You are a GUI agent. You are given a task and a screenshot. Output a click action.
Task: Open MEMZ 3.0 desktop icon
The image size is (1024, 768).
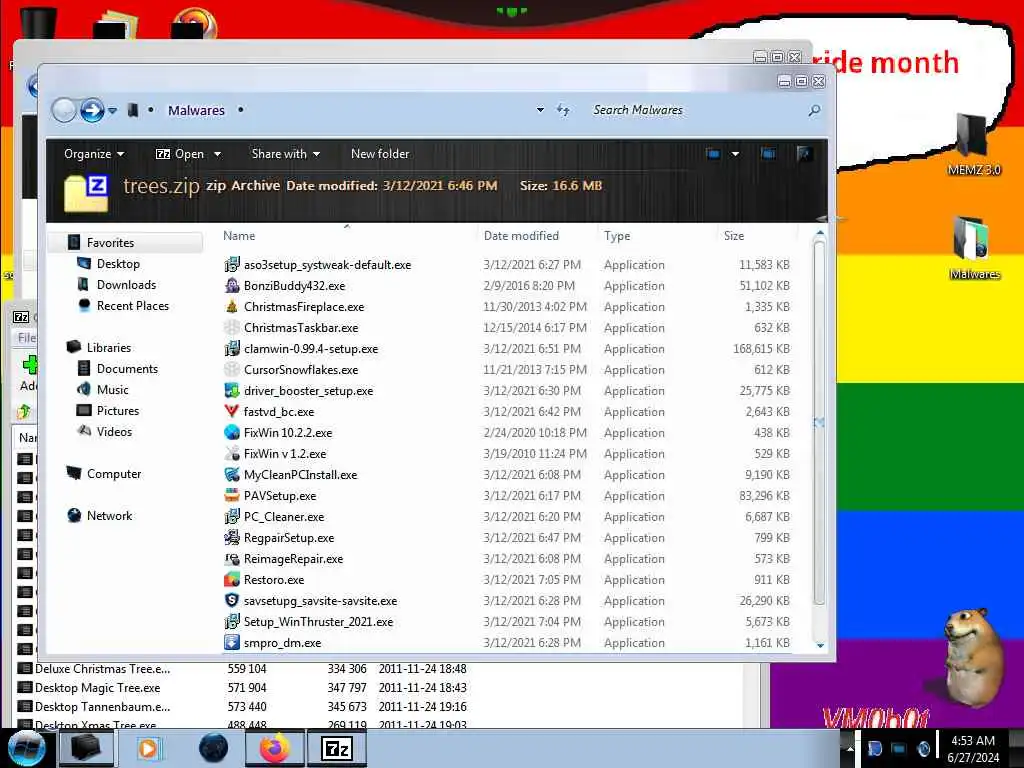tap(973, 145)
